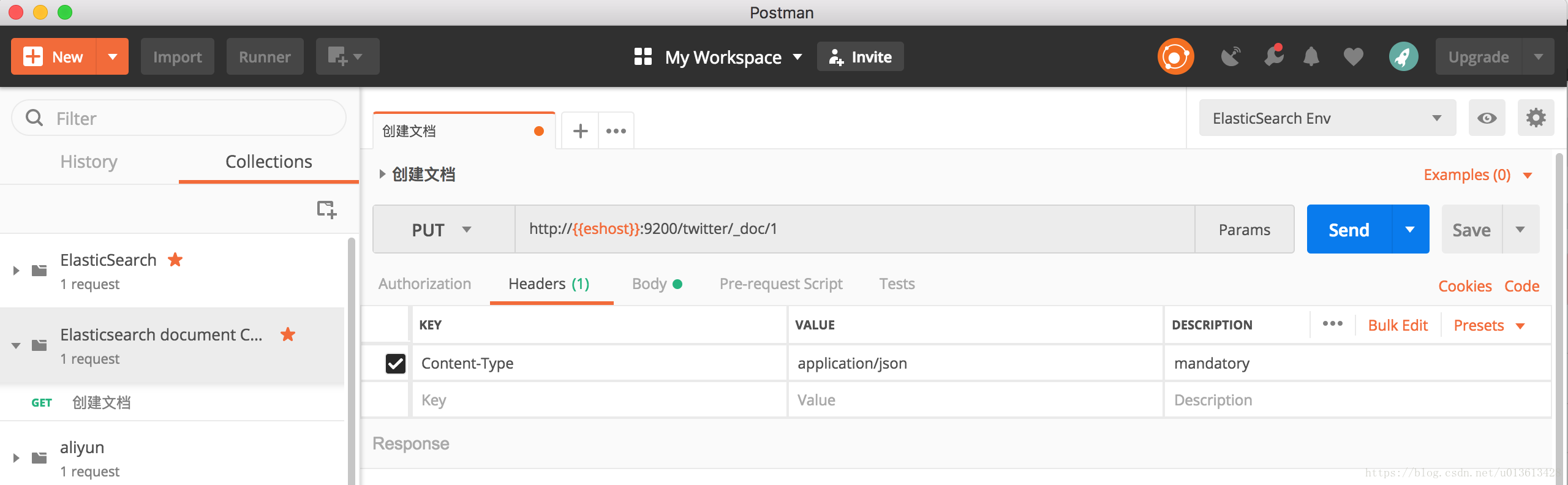1568x485 pixels.
Task: Open the ElasticSearch Env environment dropdown
Action: click(1327, 118)
